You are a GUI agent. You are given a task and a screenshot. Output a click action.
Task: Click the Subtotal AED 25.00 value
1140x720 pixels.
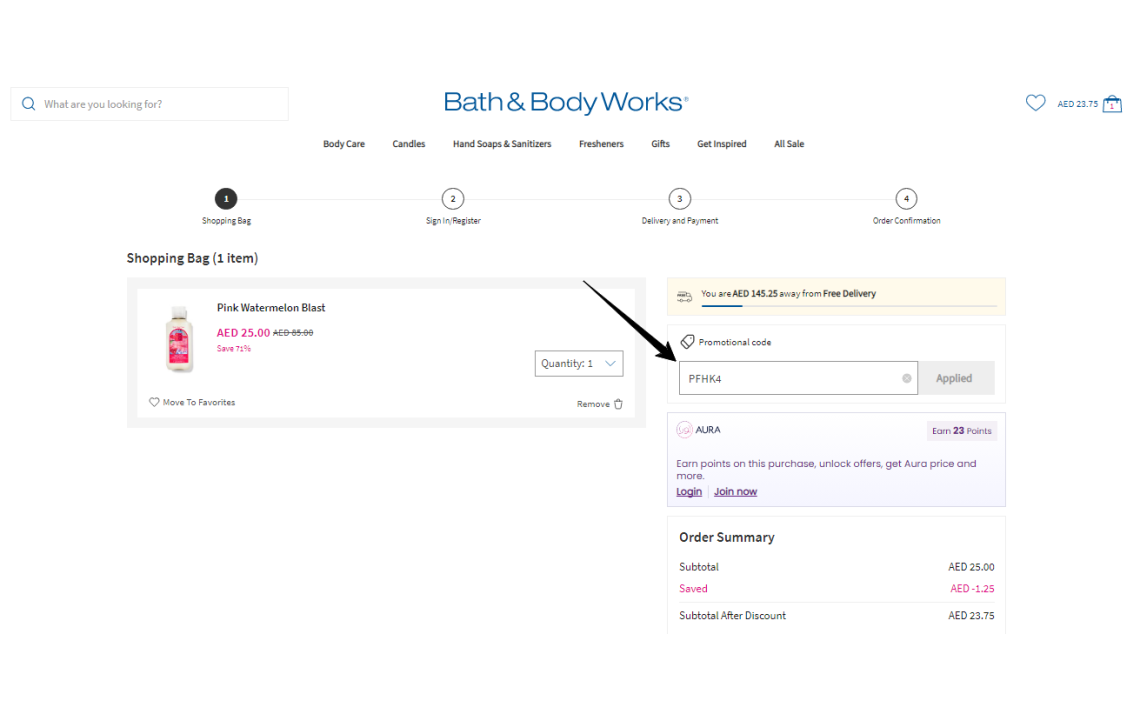[x=971, y=567]
